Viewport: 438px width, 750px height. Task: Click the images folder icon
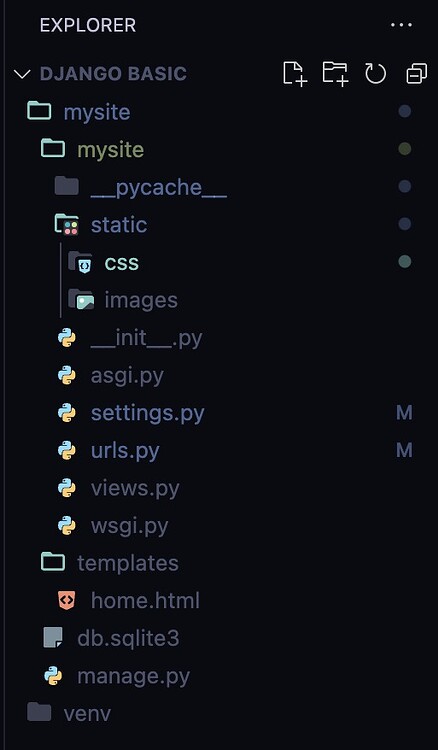pos(80,299)
